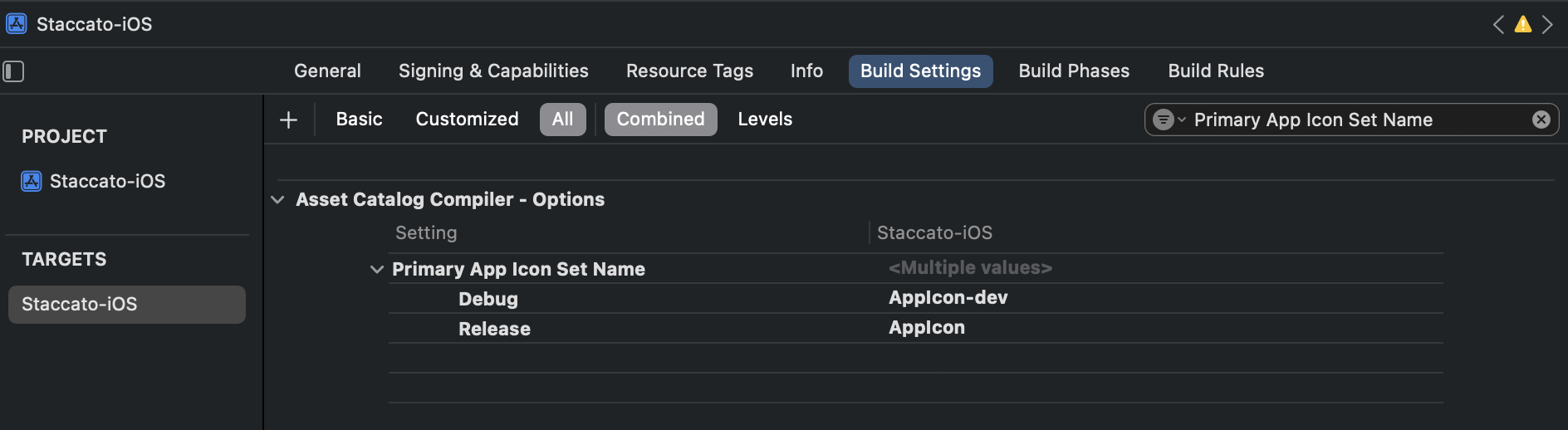Click the Staccato-iOS project icon in title
The height and width of the screenshot is (430, 1568).
(17, 24)
